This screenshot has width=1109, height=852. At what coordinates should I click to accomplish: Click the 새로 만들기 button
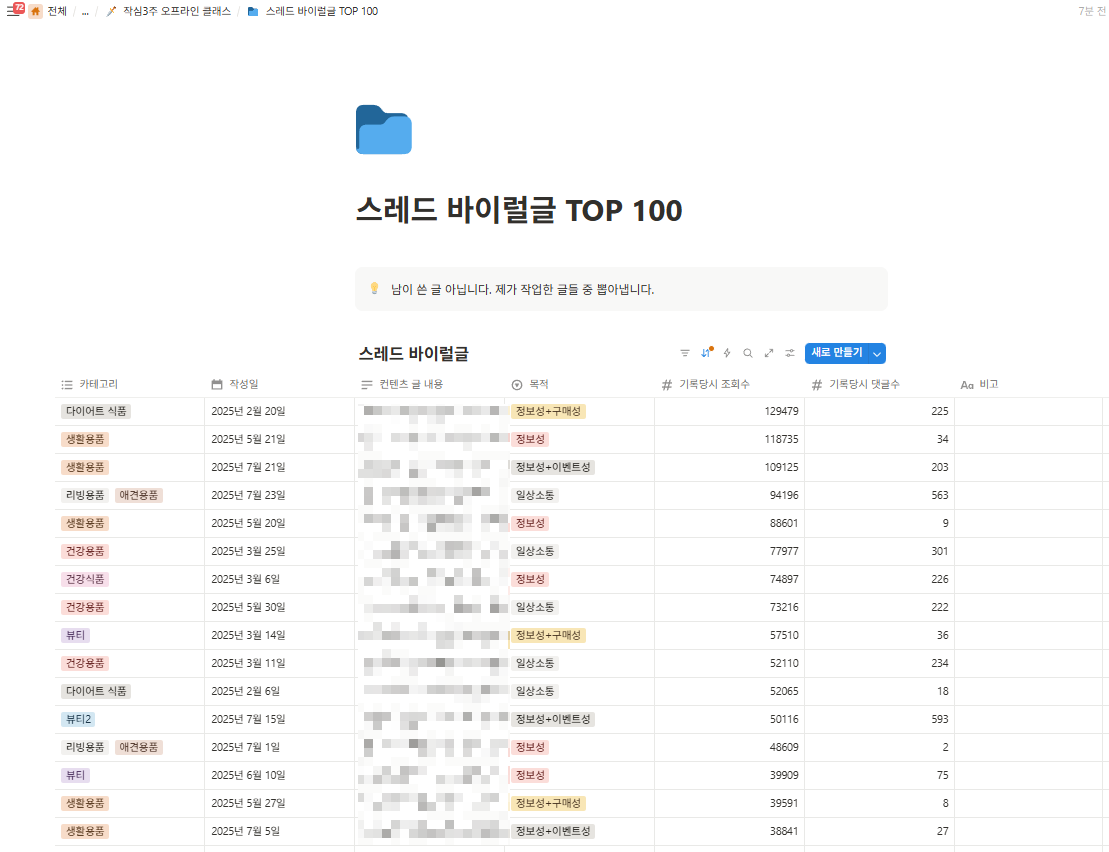point(836,353)
